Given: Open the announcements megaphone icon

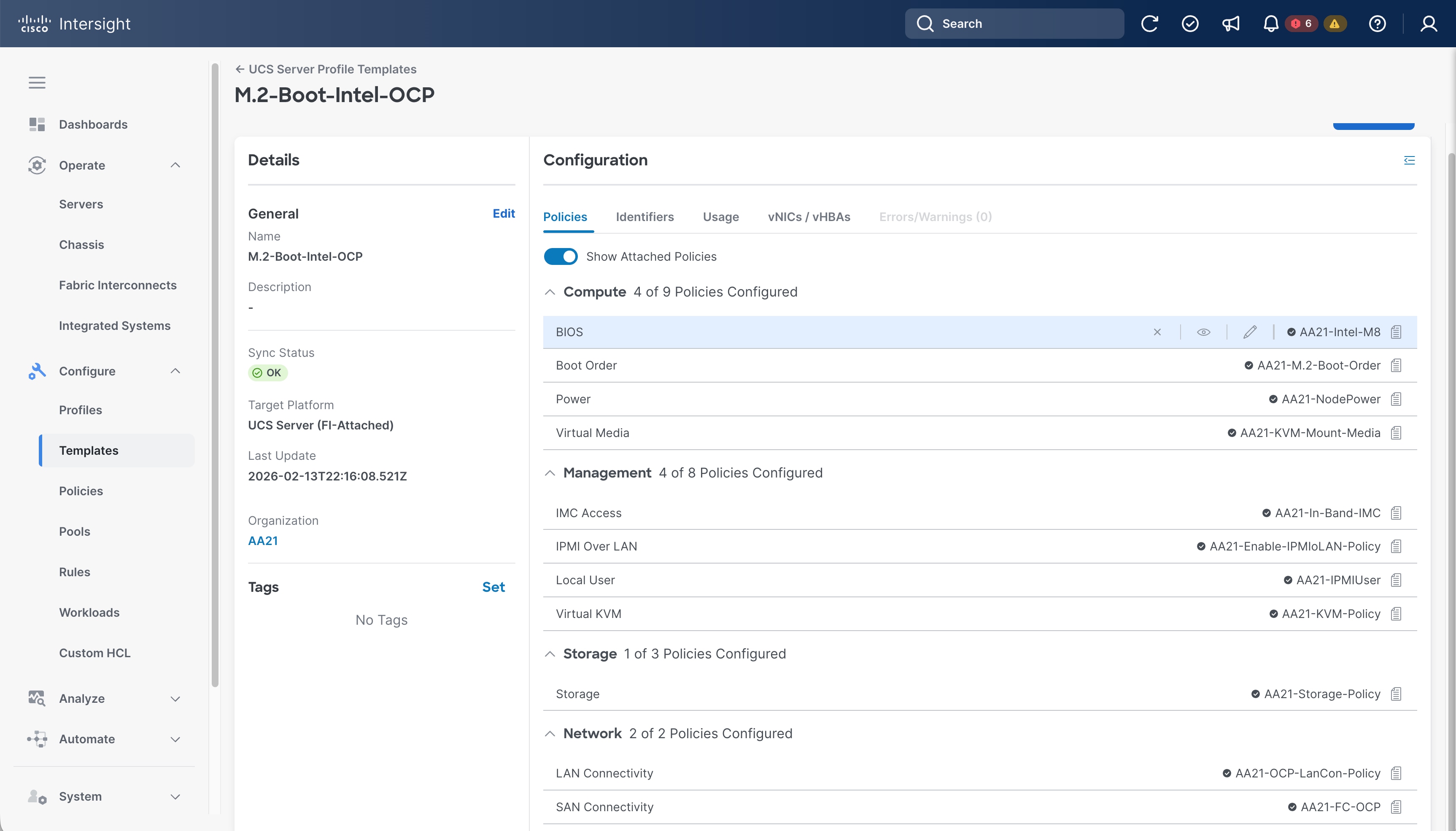Looking at the screenshot, I should (x=1231, y=23).
